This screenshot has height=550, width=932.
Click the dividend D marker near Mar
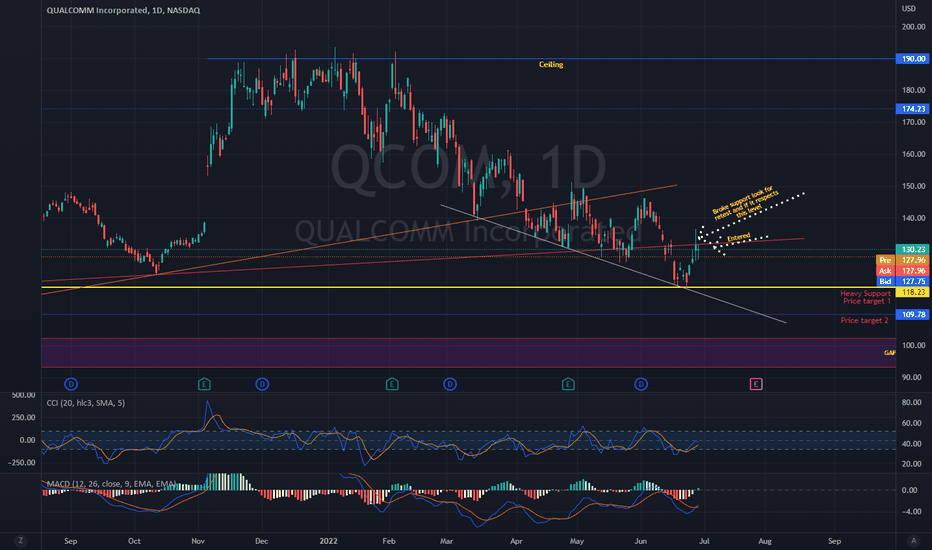click(x=450, y=384)
